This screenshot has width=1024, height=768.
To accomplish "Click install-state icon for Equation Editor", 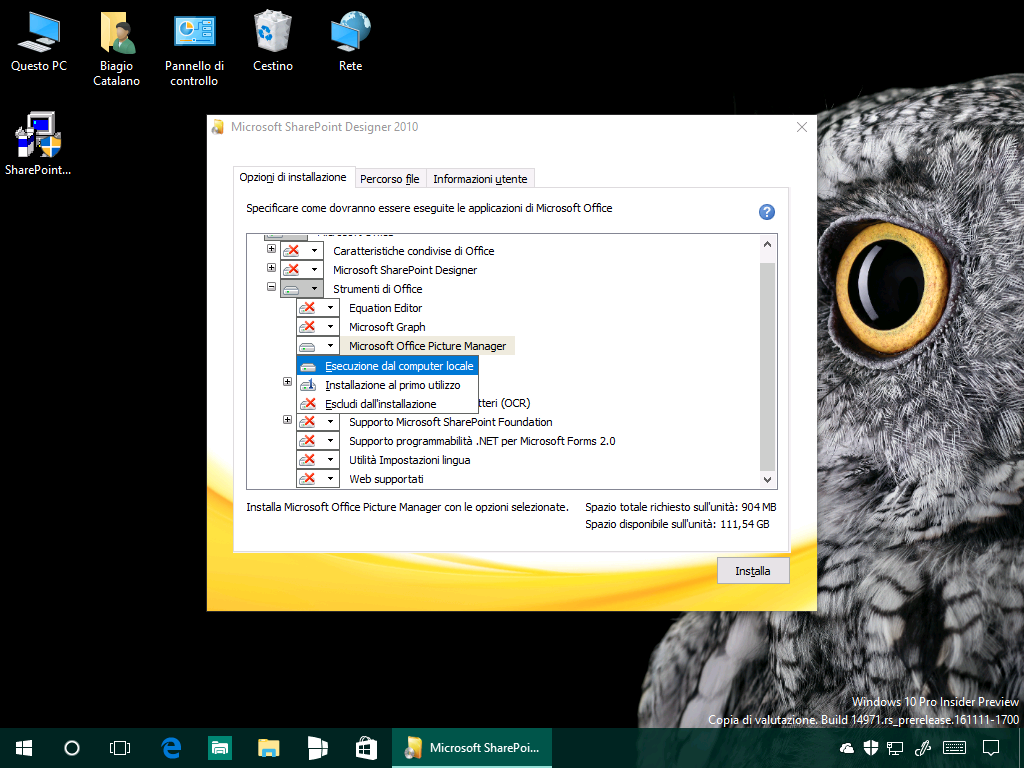I will click(x=308, y=308).
